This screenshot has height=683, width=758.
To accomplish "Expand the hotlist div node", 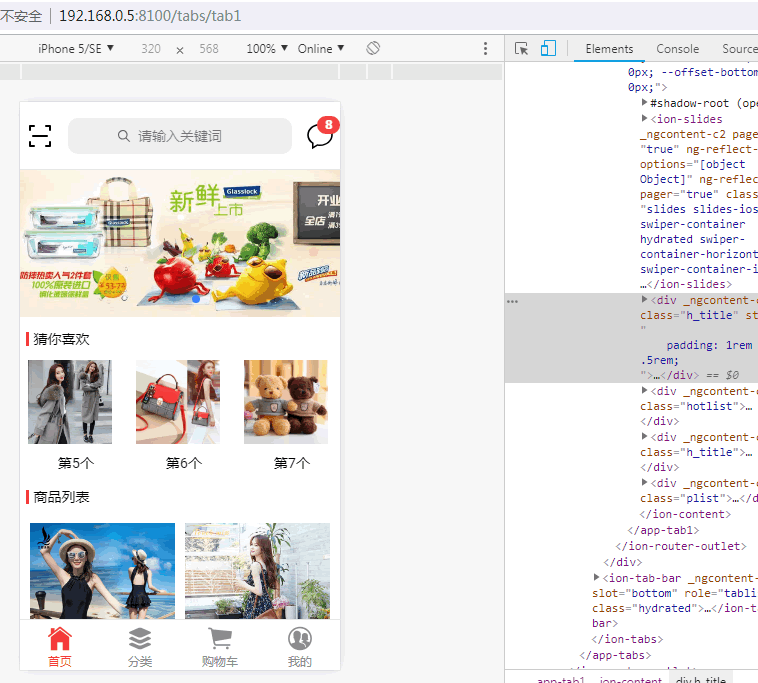I will [644, 390].
